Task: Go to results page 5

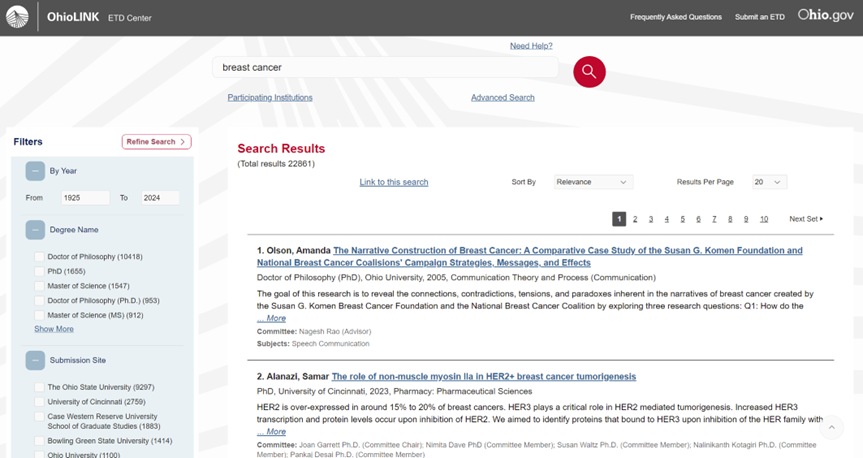Action: coord(682,219)
